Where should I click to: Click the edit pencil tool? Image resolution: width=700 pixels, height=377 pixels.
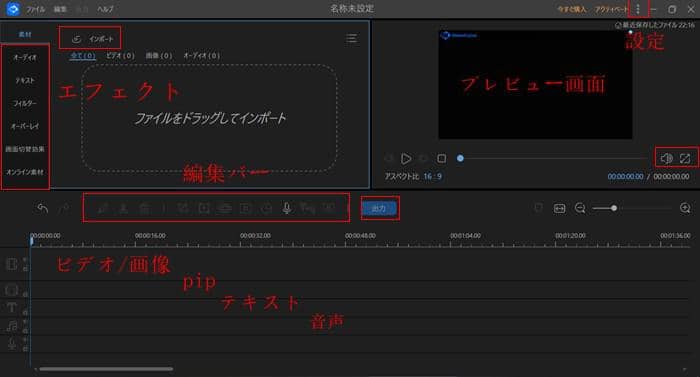[103, 208]
